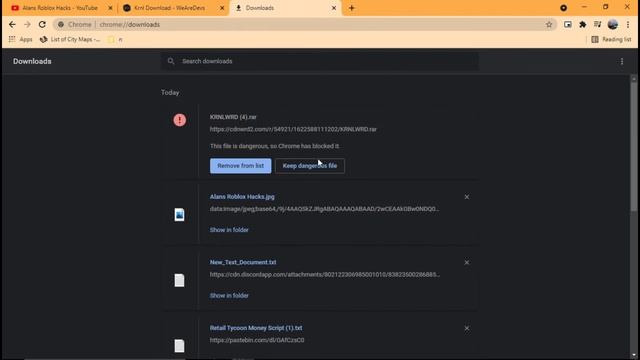Remove Alans Roblox Hacks.jpg from list
Viewport: 640px width, 360px height.
(x=467, y=197)
